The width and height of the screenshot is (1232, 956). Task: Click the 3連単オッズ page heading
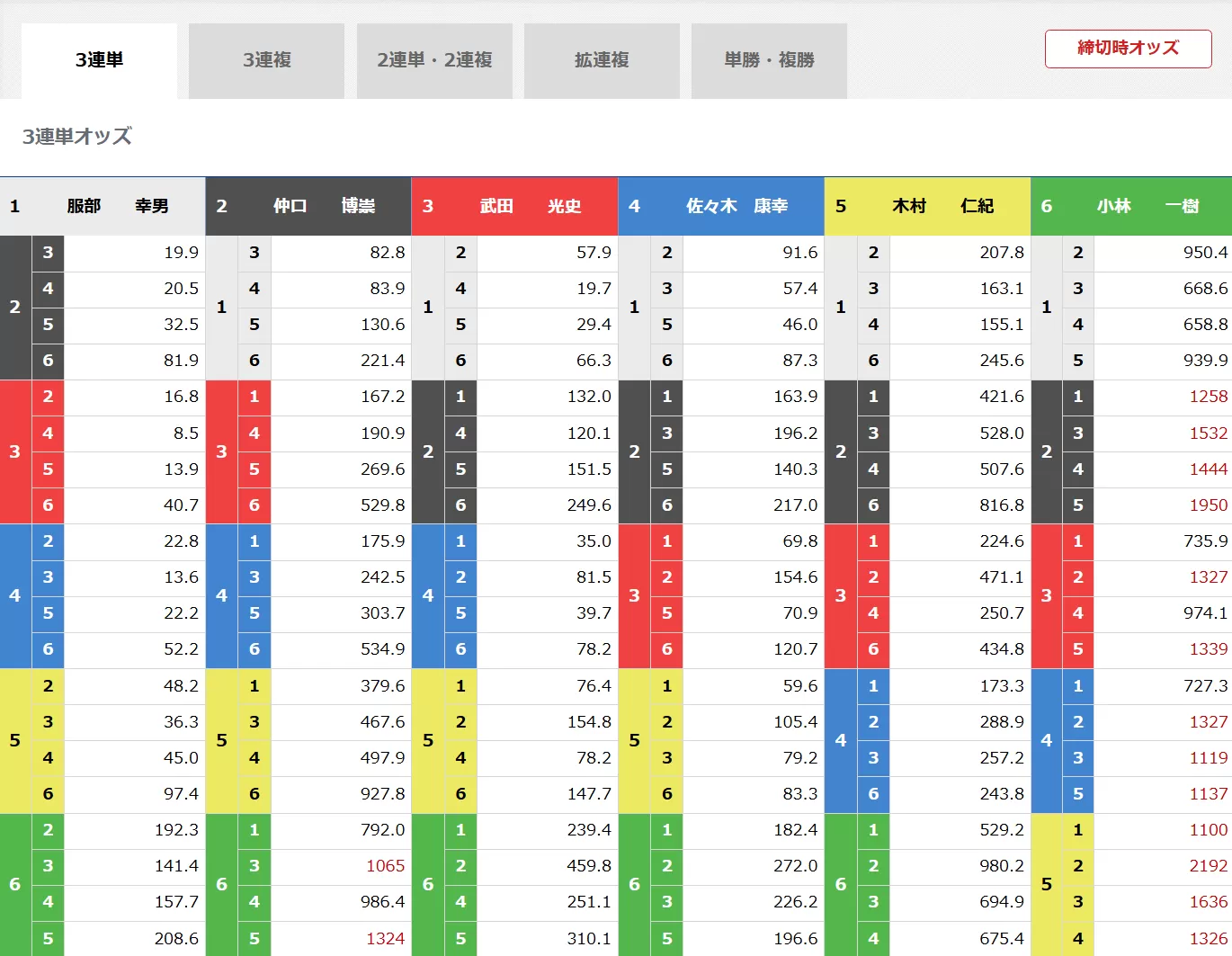76,137
